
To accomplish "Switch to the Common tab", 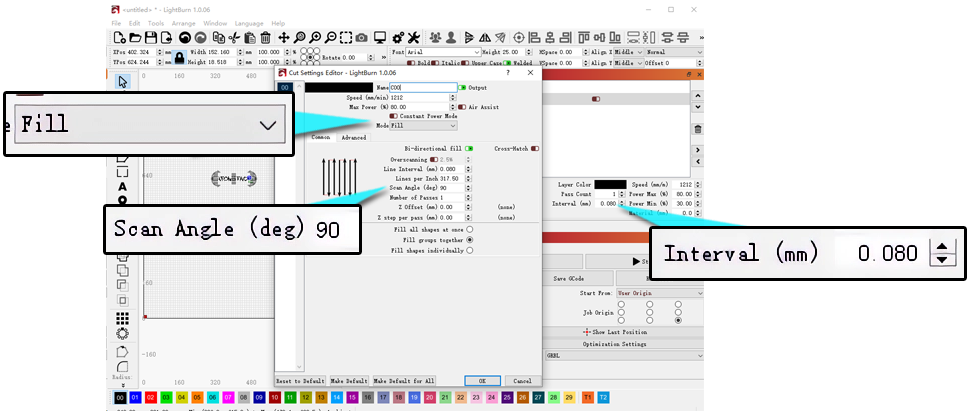I will pyautogui.click(x=321, y=138).
